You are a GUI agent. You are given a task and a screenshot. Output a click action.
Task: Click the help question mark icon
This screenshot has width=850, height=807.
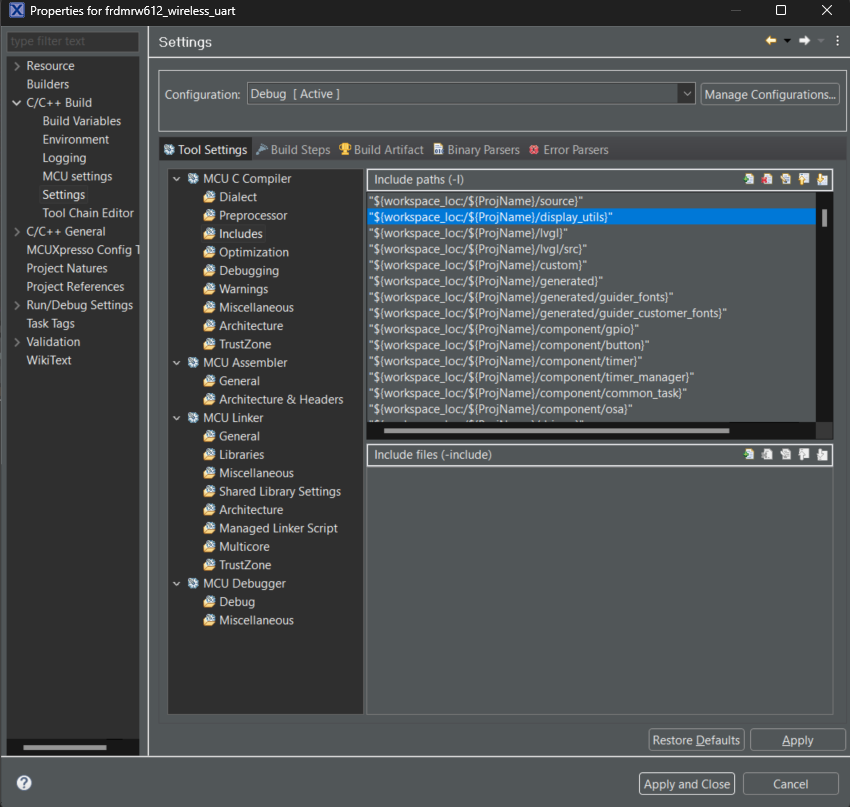24,783
